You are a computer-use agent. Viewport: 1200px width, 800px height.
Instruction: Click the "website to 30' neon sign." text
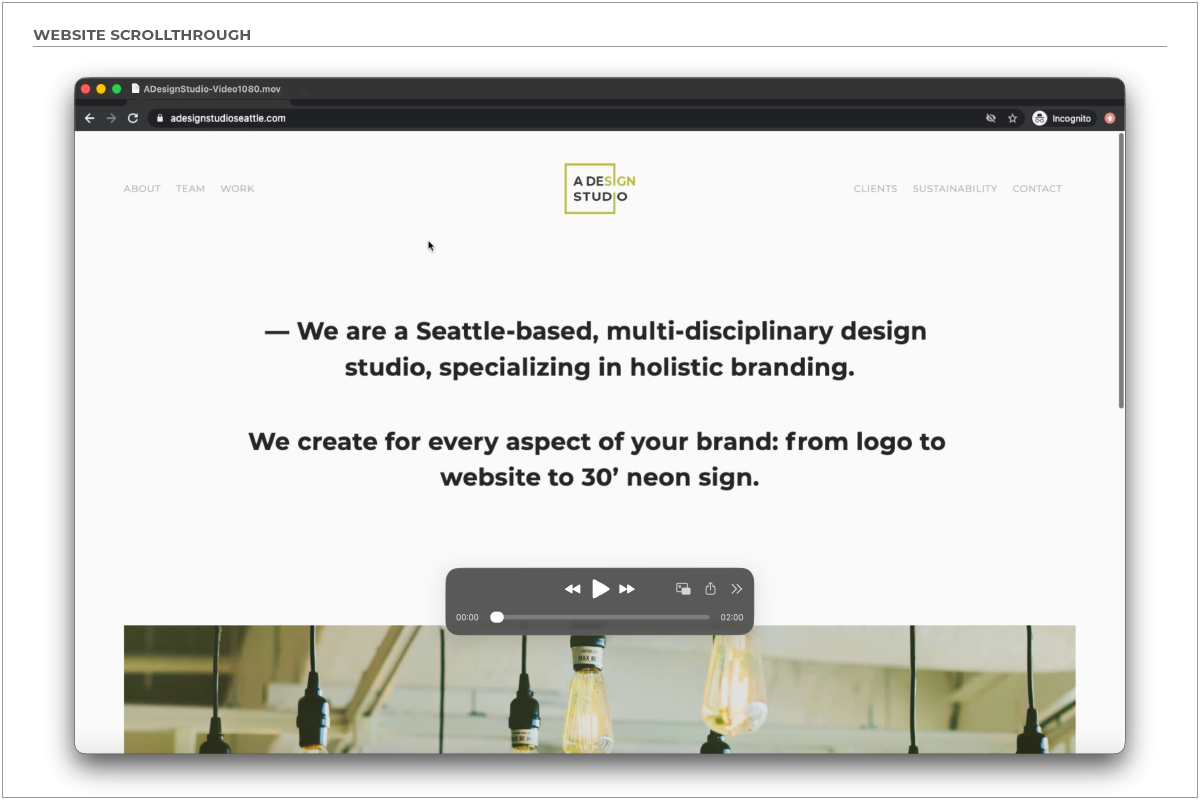pos(600,477)
